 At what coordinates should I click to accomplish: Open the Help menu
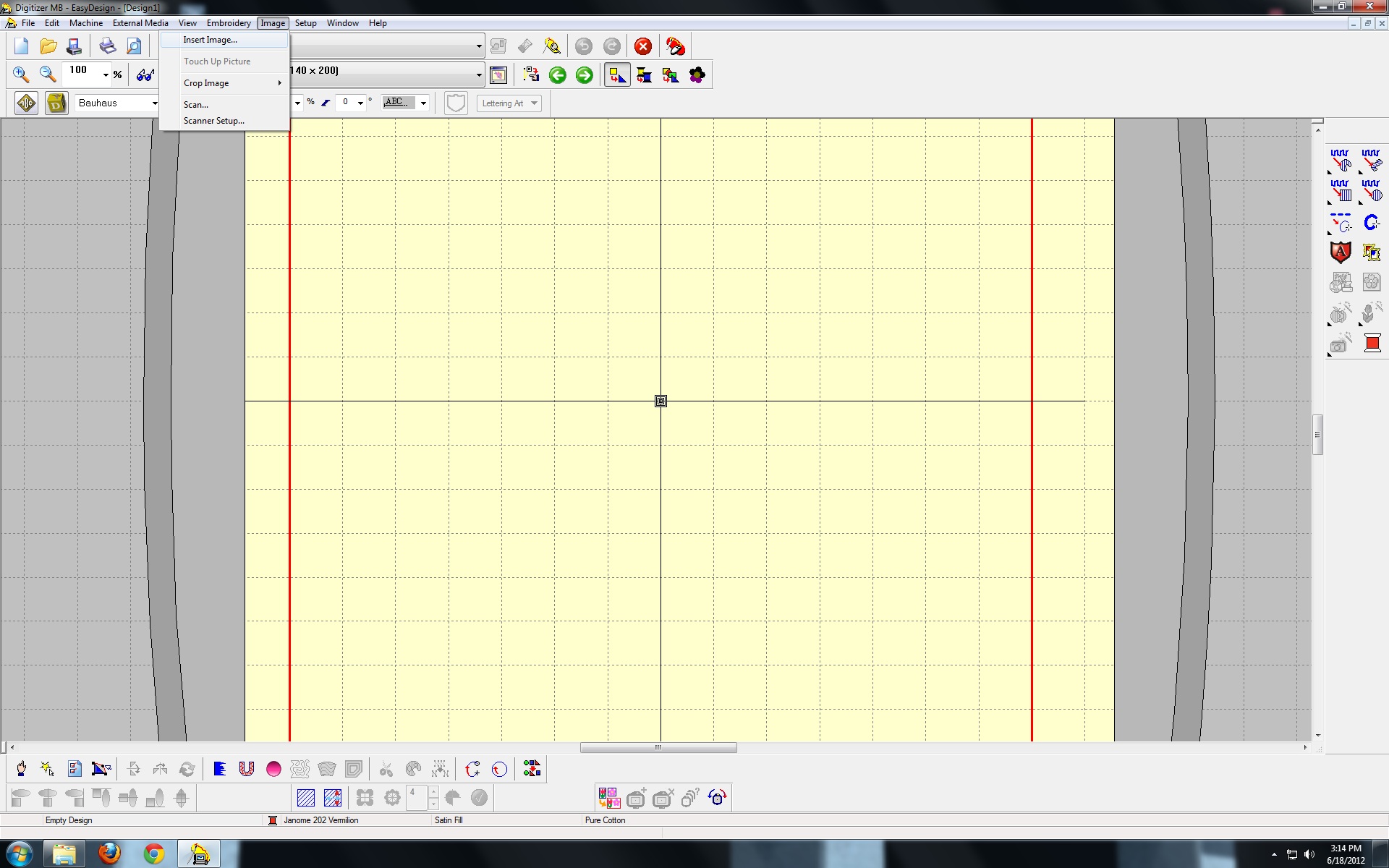click(x=378, y=23)
